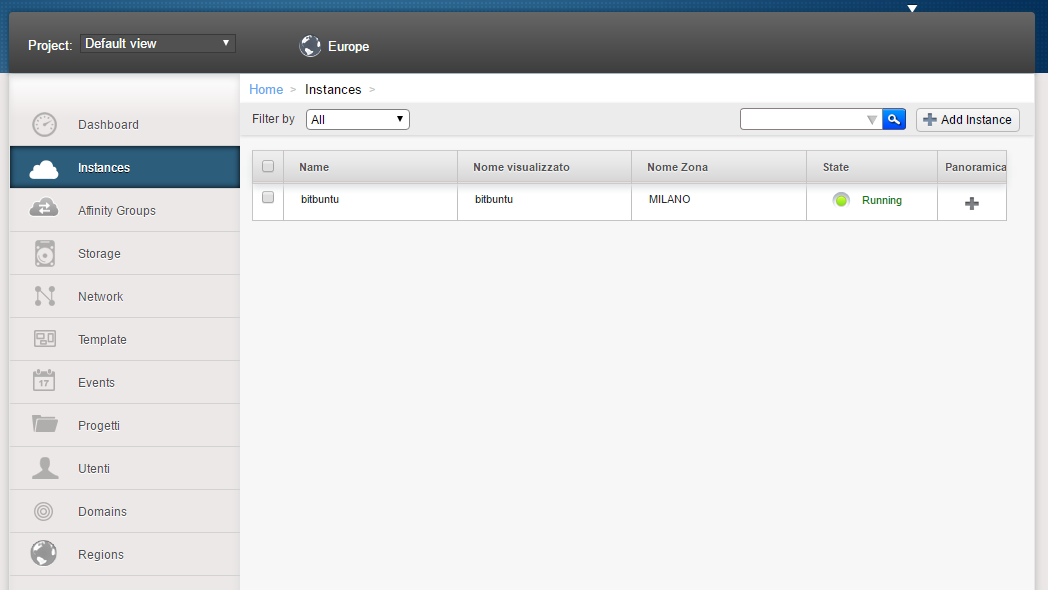Open the Filter by All dropdown
Image resolution: width=1048 pixels, height=590 pixels.
point(357,120)
